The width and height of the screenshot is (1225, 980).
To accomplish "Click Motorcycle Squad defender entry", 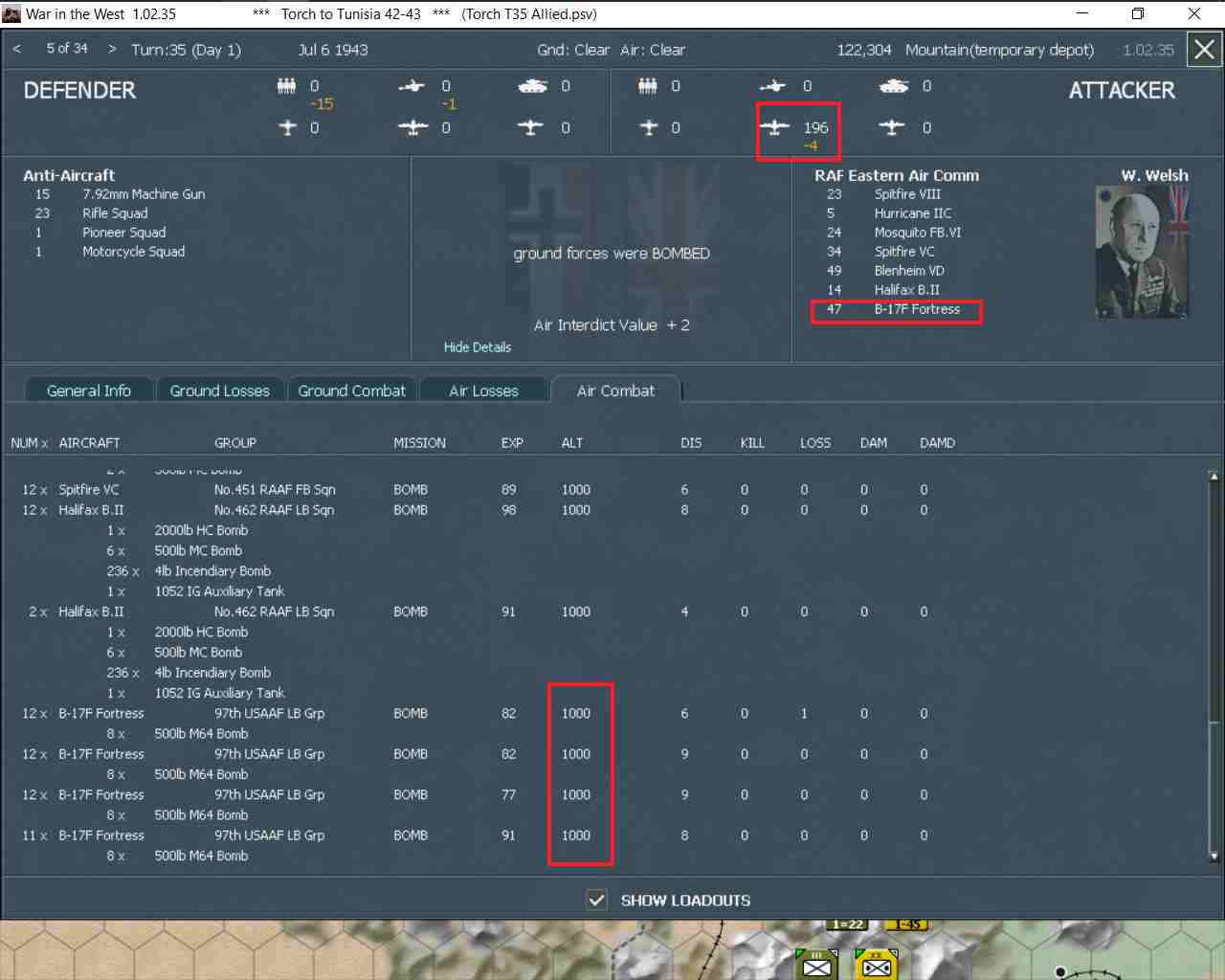I will pyautogui.click(x=134, y=252).
